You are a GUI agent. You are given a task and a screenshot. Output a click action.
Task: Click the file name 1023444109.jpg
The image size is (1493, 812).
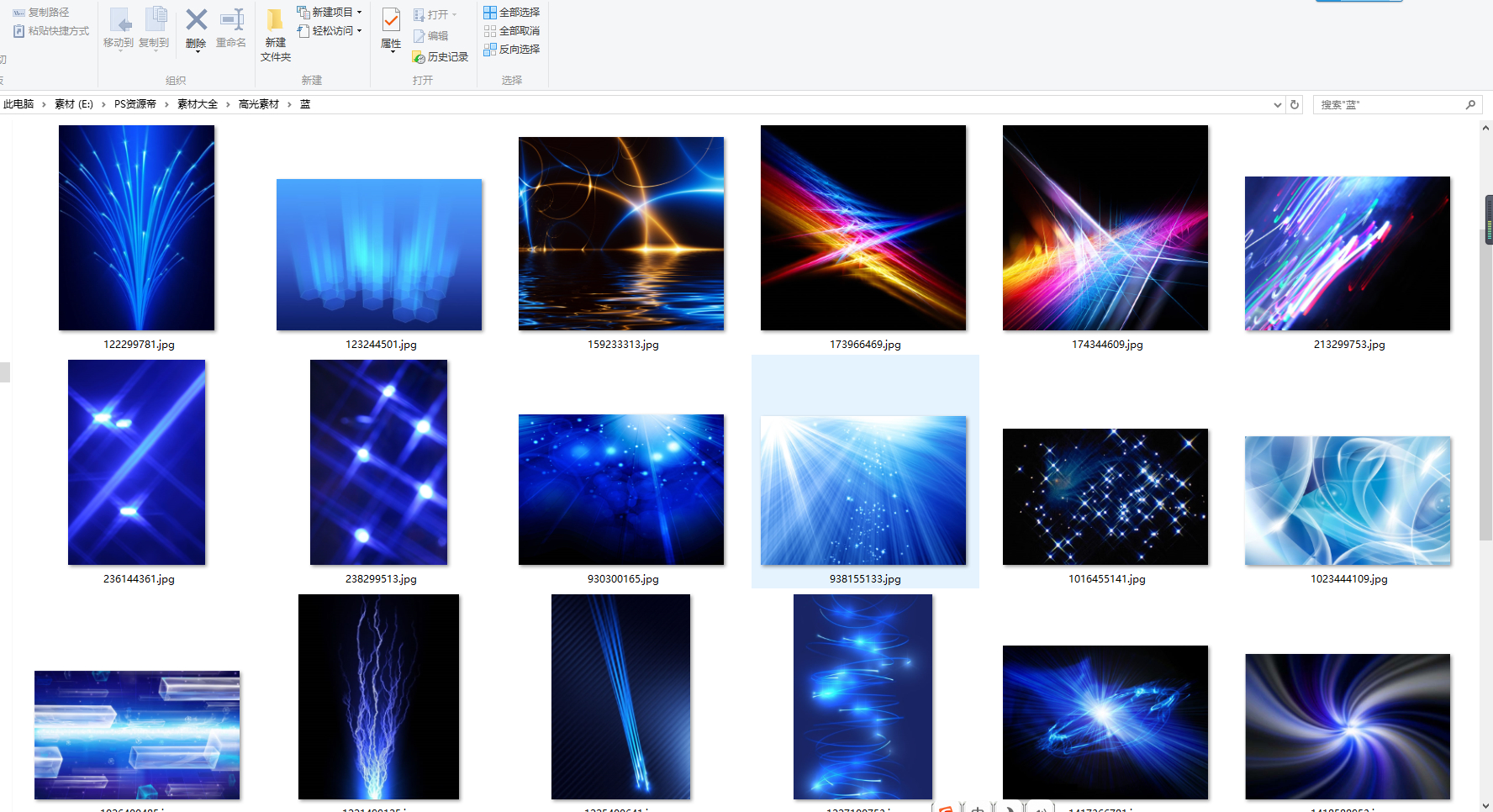(1349, 579)
